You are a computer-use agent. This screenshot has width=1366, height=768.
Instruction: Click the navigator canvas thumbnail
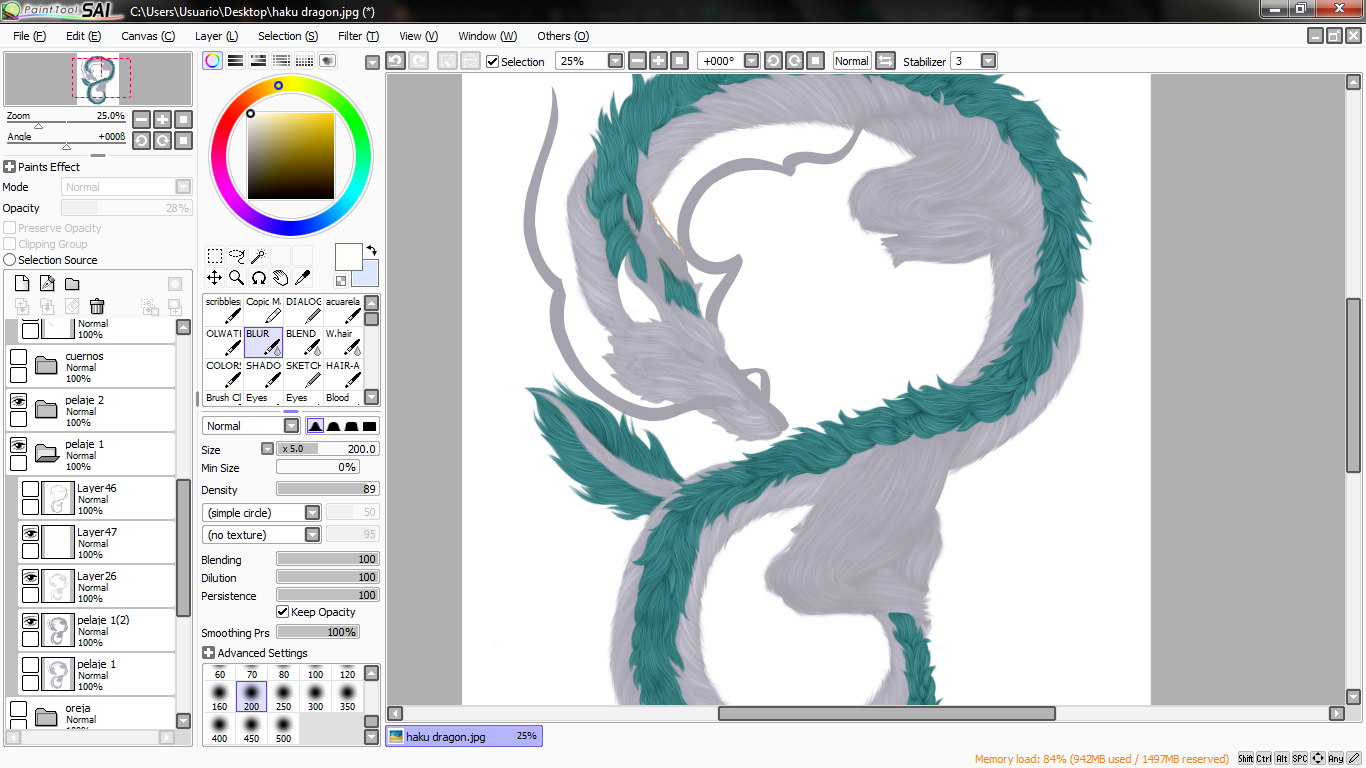98,80
